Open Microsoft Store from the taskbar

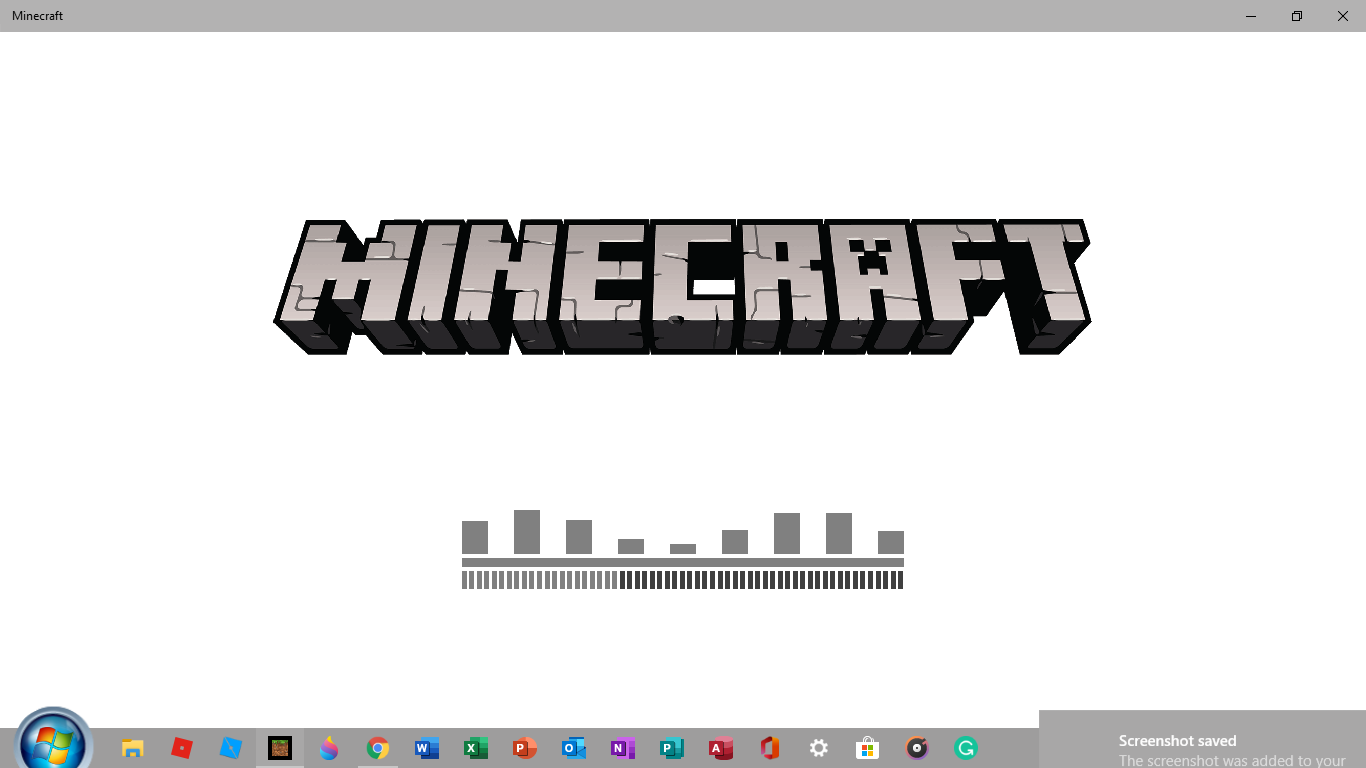[x=867, y=748]
